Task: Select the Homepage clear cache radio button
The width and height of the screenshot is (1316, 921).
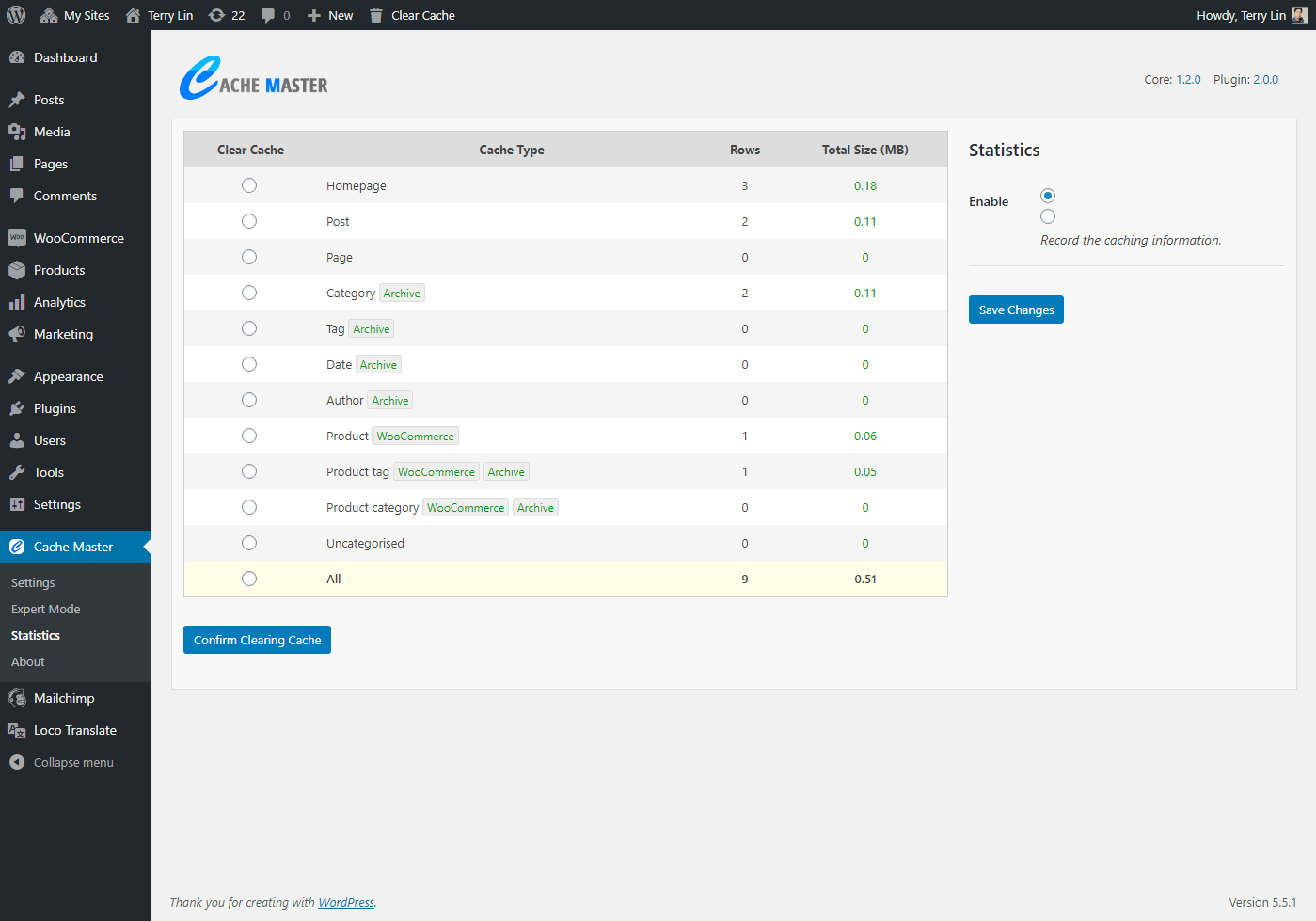Action: tap(249, 185)
